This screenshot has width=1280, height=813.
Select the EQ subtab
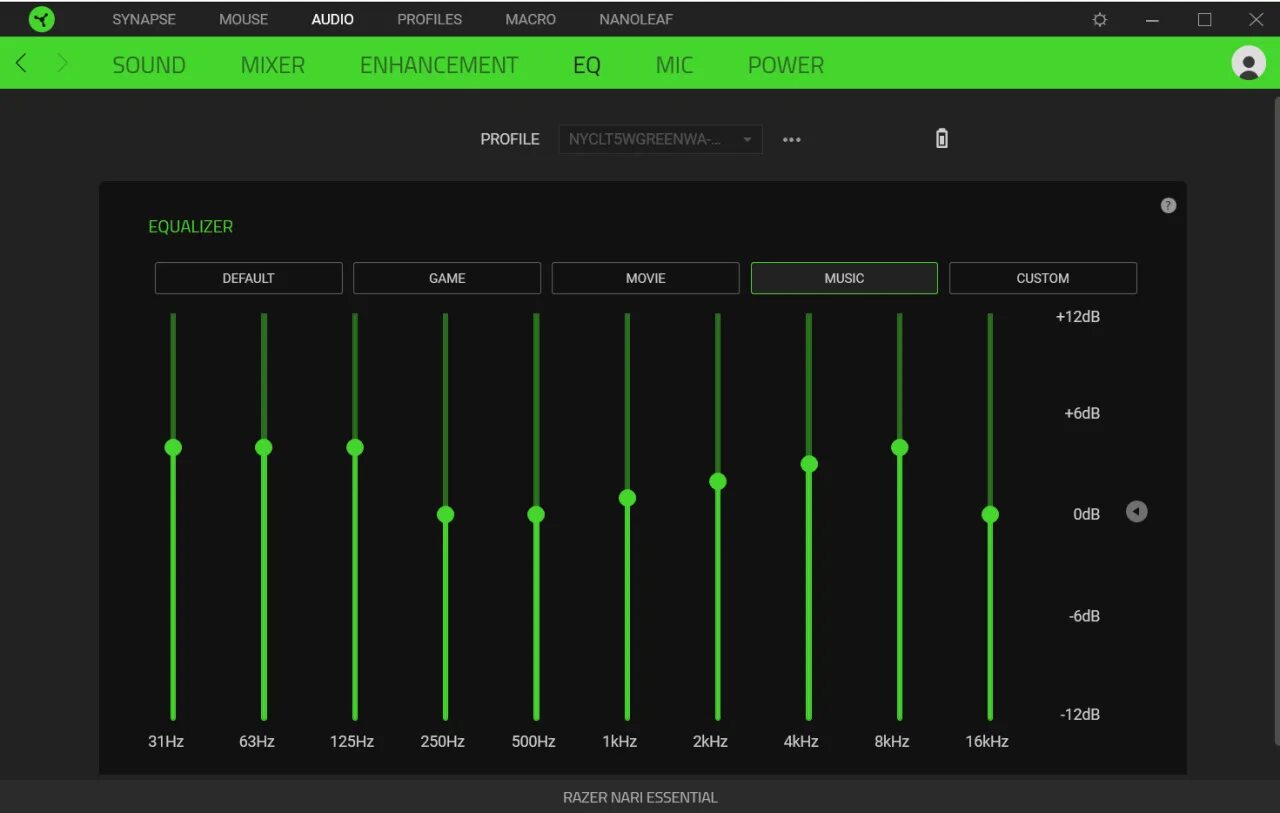(587, 65)
